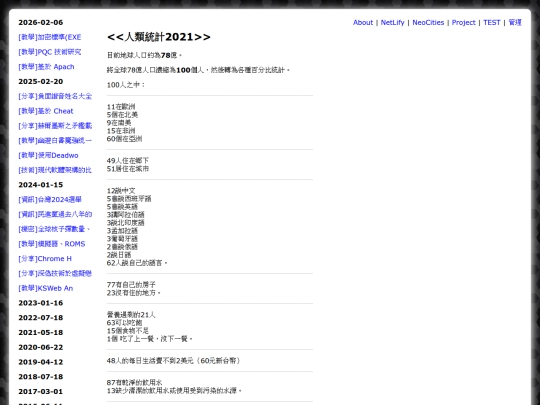Screen dimensions: 540x405
Task: Toggle the 2024-01-15 date group
Action: pos(41,185)
